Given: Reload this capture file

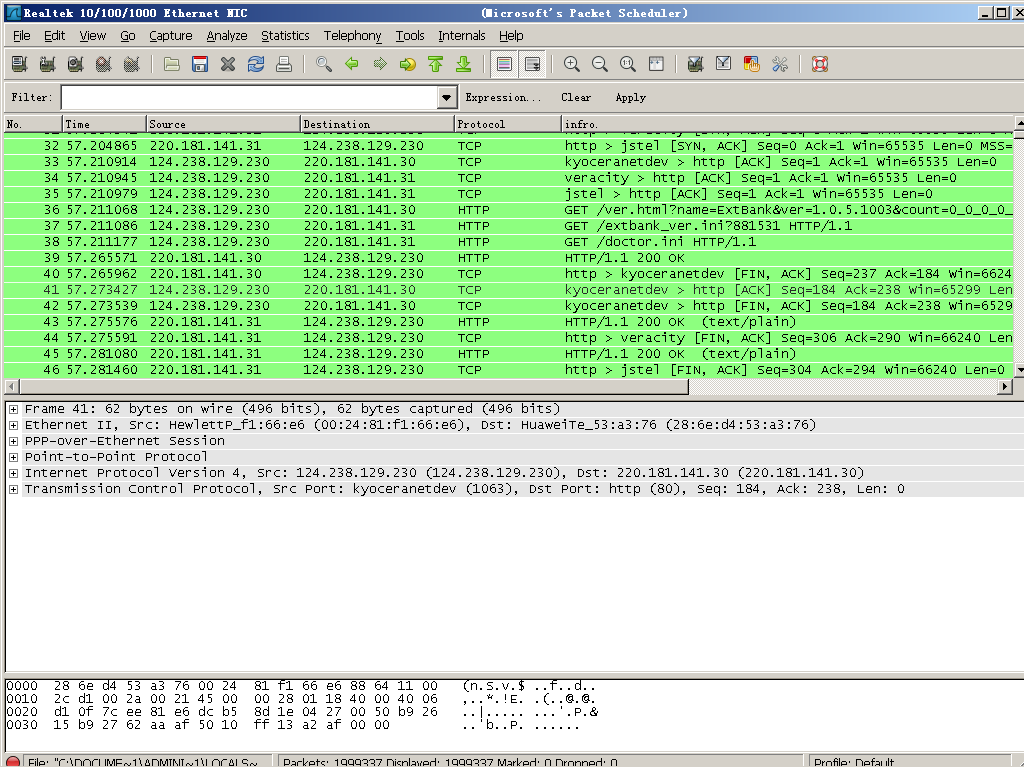Looking at the screenshot, I should pos(256,64).
